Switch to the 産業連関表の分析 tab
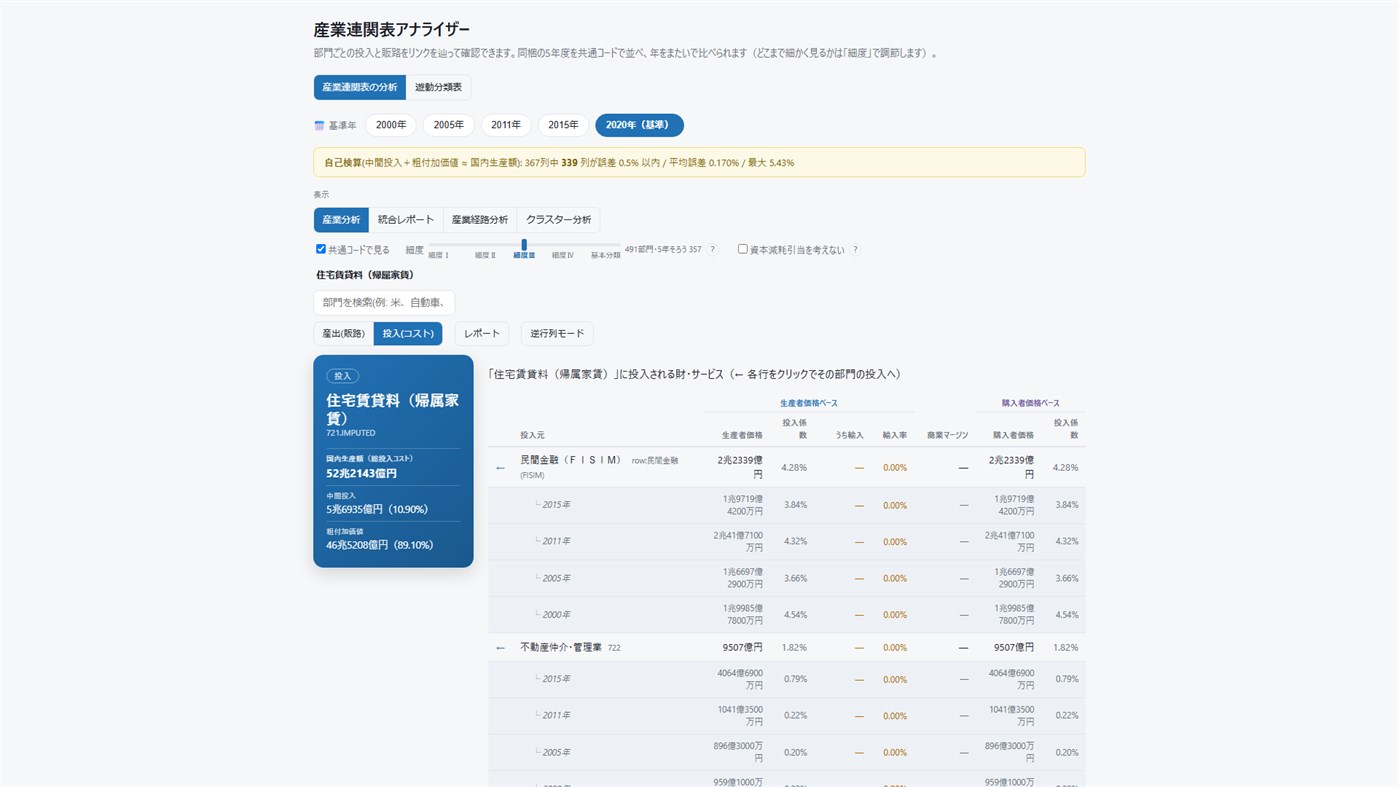The image size is (1399, 787). 360,87
